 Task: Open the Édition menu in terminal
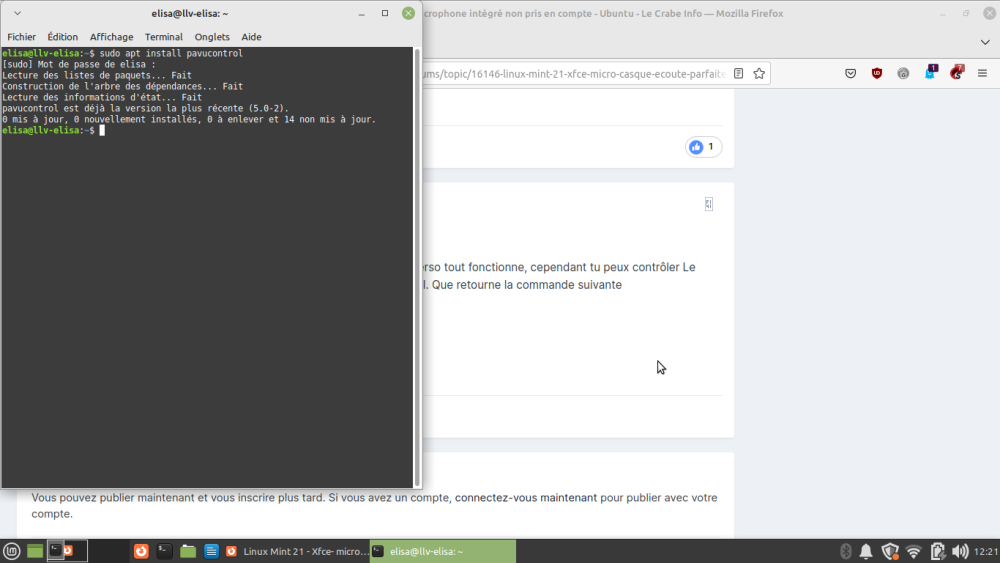pyautogui.click(x=62, y=37)
